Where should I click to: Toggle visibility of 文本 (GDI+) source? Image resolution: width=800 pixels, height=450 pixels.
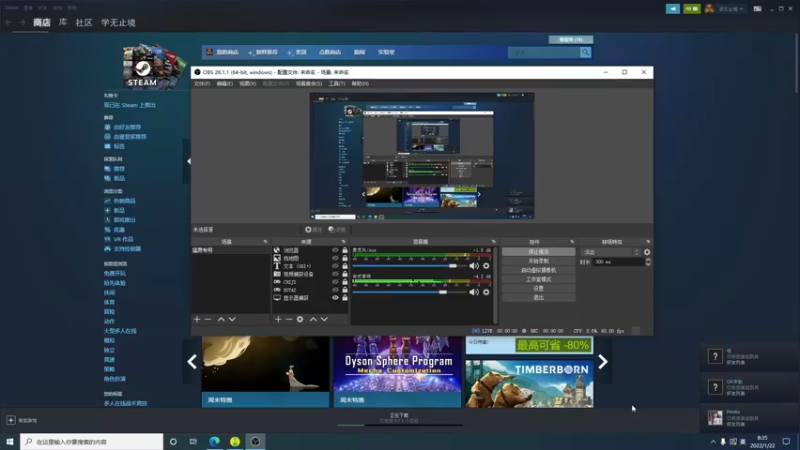(x=335, y=266)
